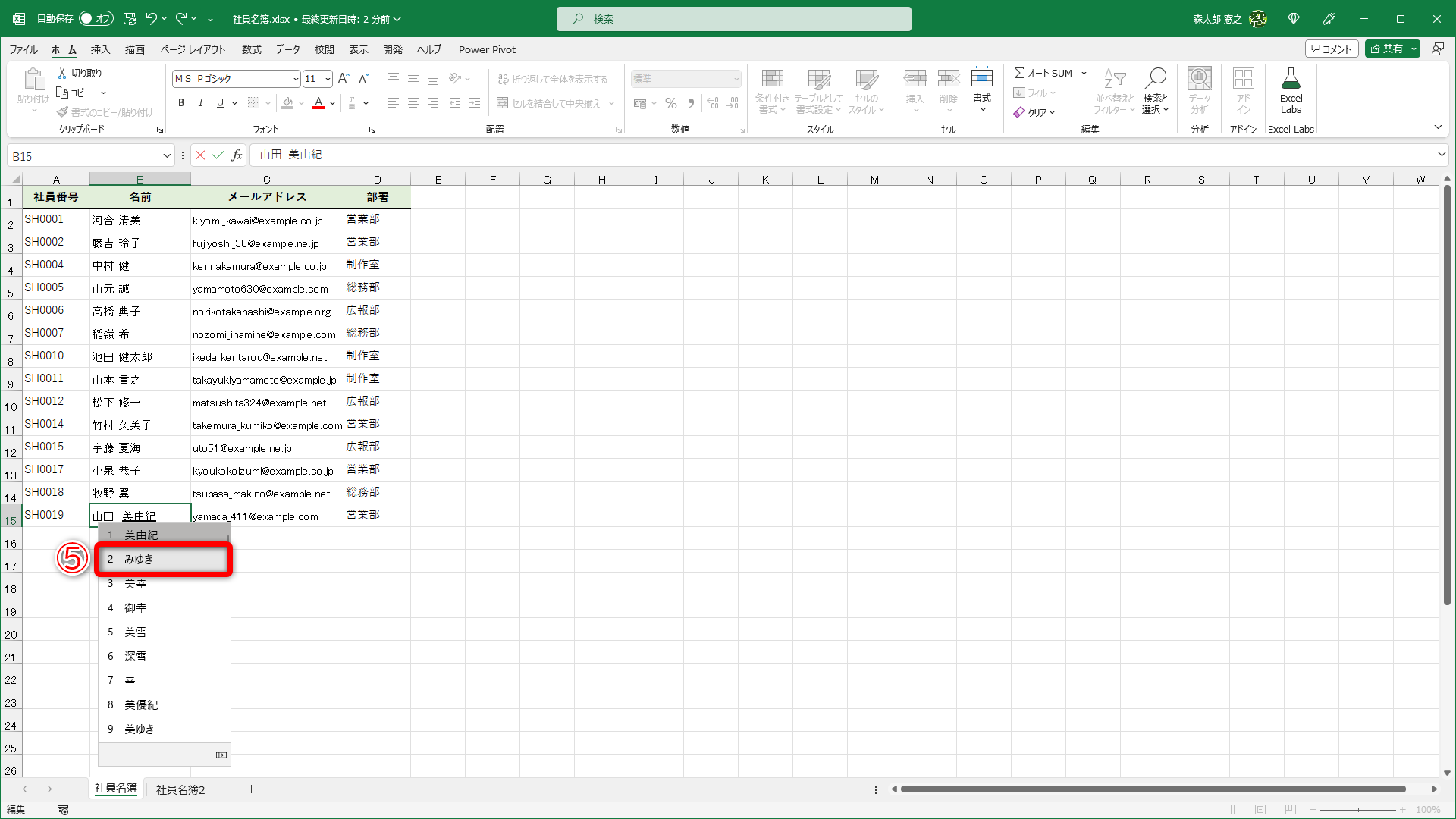Cancel the cell entry with the X icon
Image resolution: width=1456 pixels, height=819 pixels.
coord(200,155)
